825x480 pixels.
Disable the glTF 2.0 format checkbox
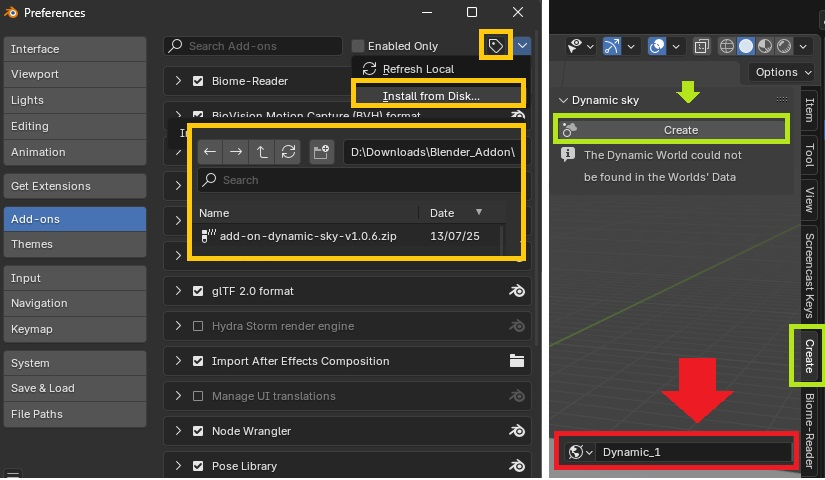[198, 291]
